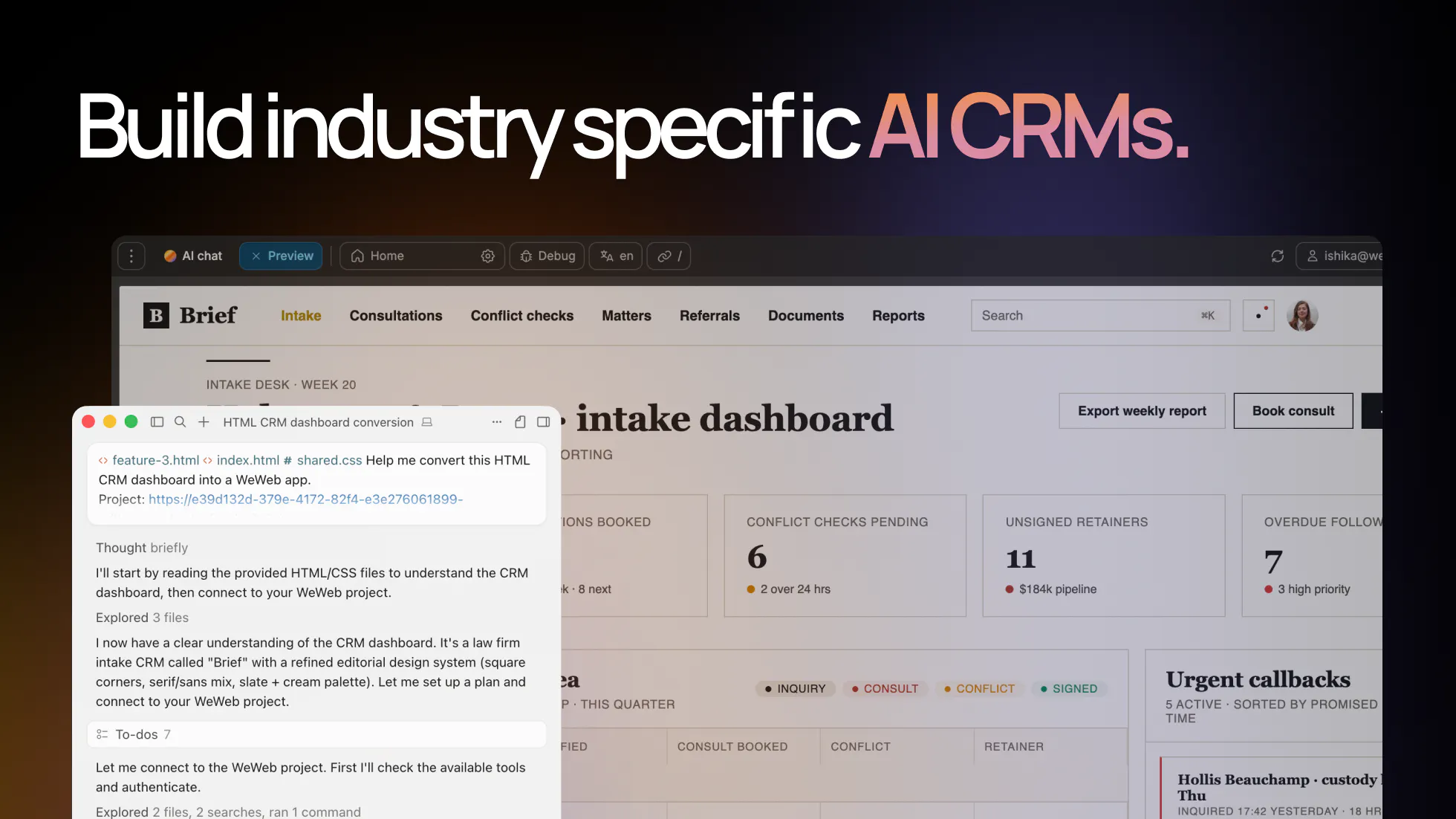Open shared.css attachment
This screenshot has width=1456, height=819.
[x=322, y=460]
